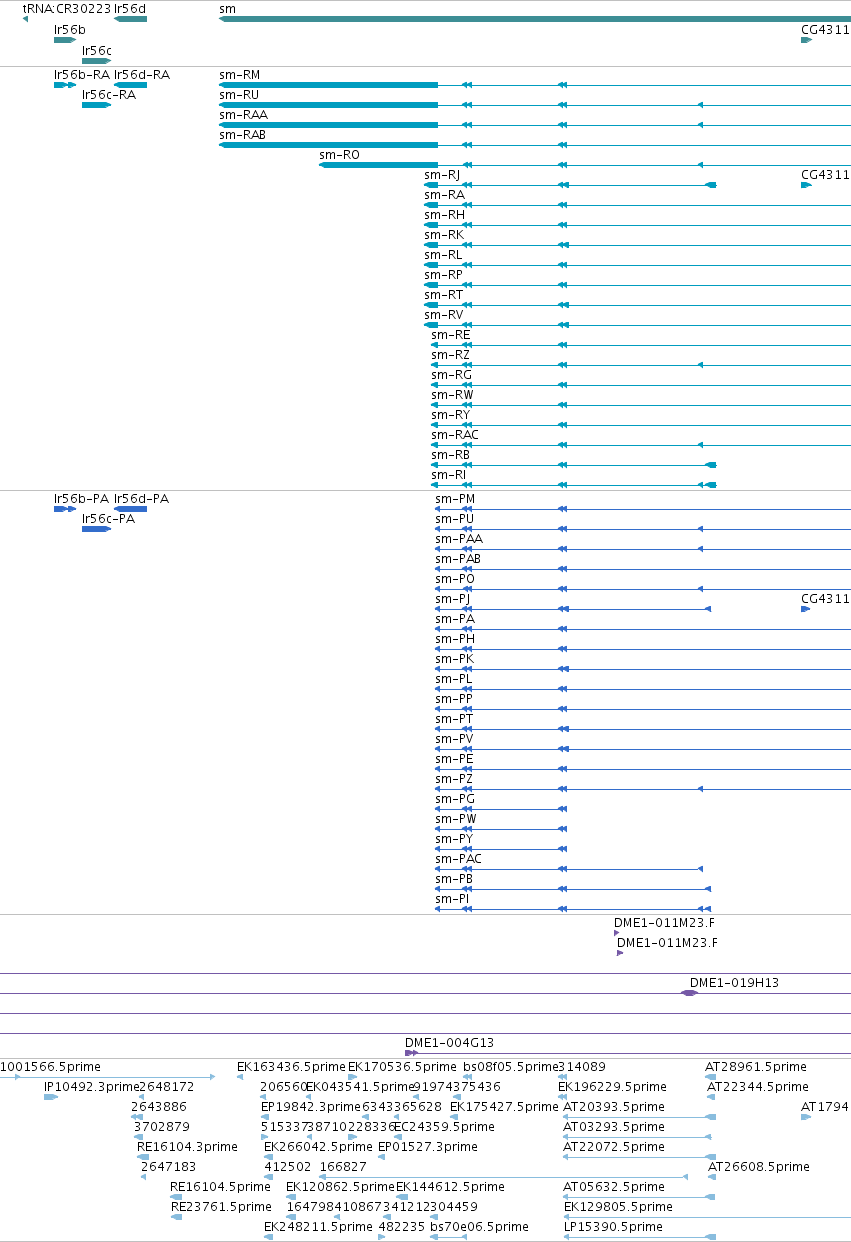Select the DME1-019H13 label
The height and width of the screenshot is (1242, 851).
pos(734,982)
